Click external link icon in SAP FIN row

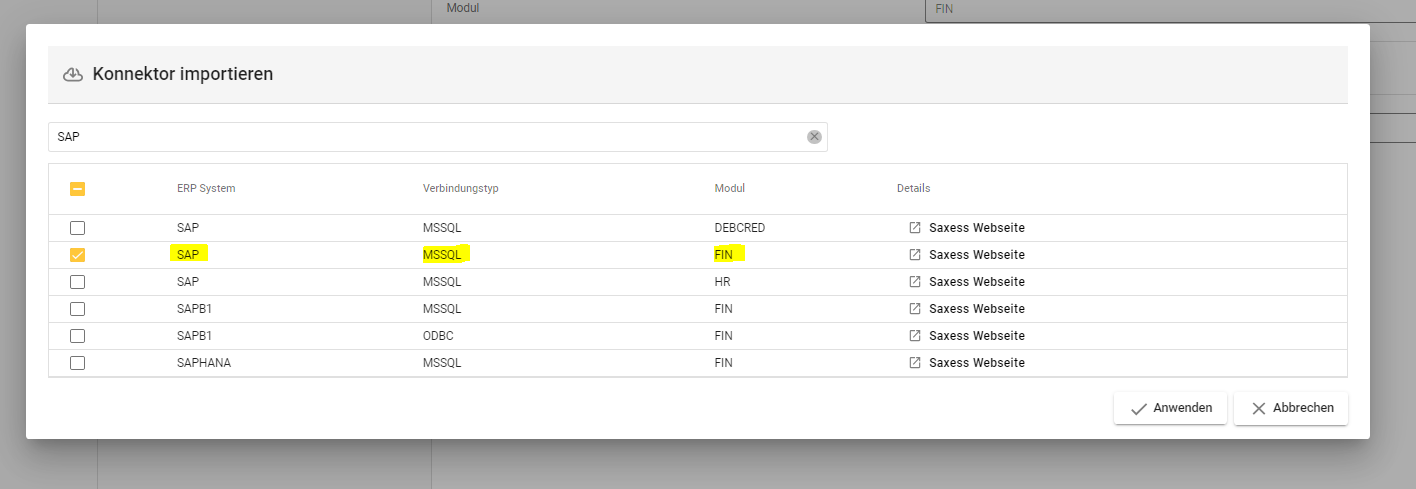(914, 255)
